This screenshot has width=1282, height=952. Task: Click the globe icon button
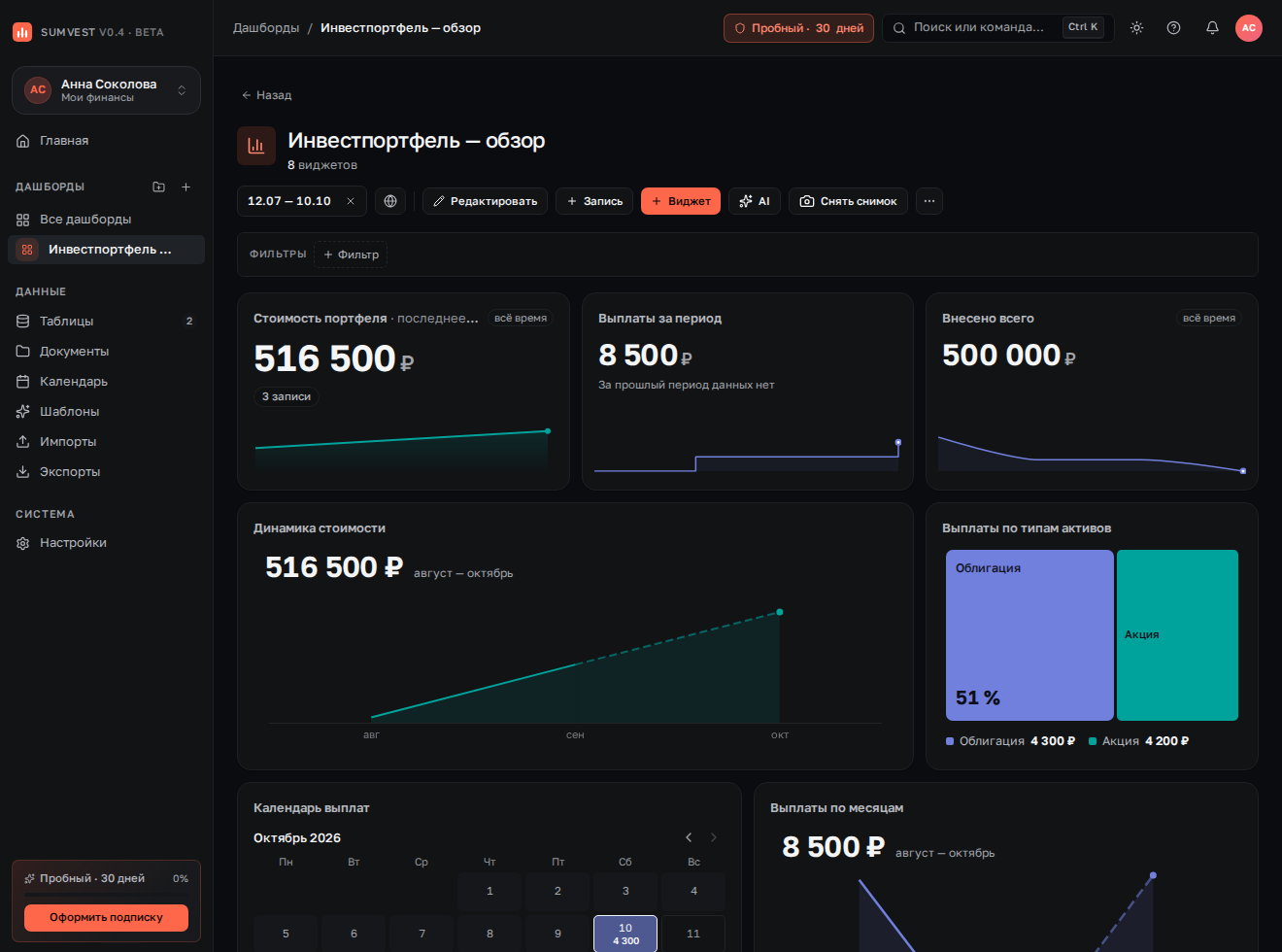pos(390,201)
